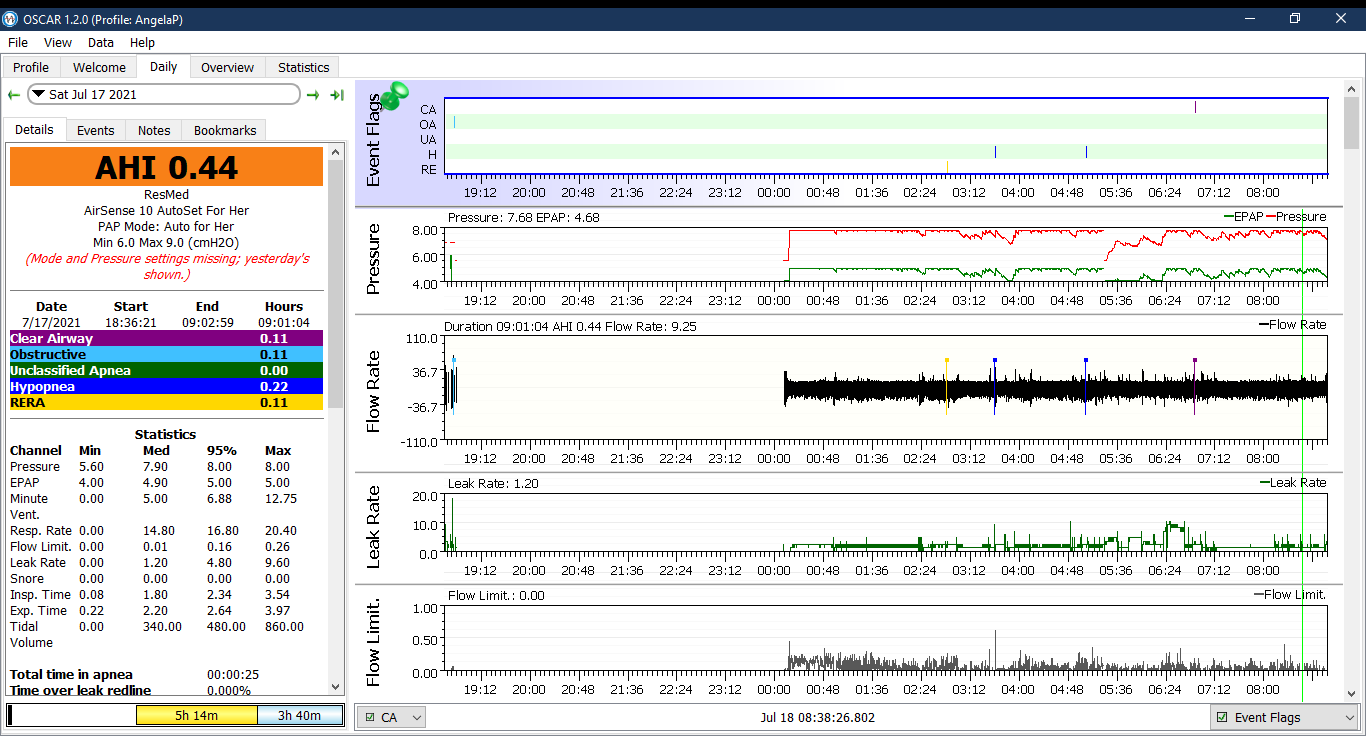Click the Clear Airway purple row
This screenshot has width=1366, height=736.
pyautogui.click(x=166, y=338)
